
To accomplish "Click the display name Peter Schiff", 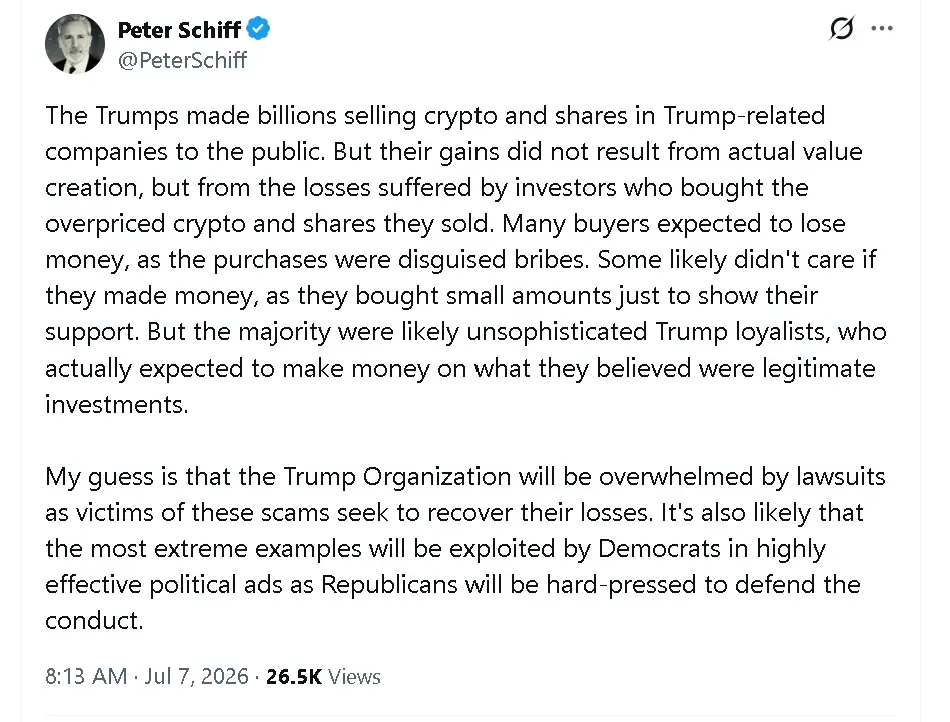I will click(179, 29).
